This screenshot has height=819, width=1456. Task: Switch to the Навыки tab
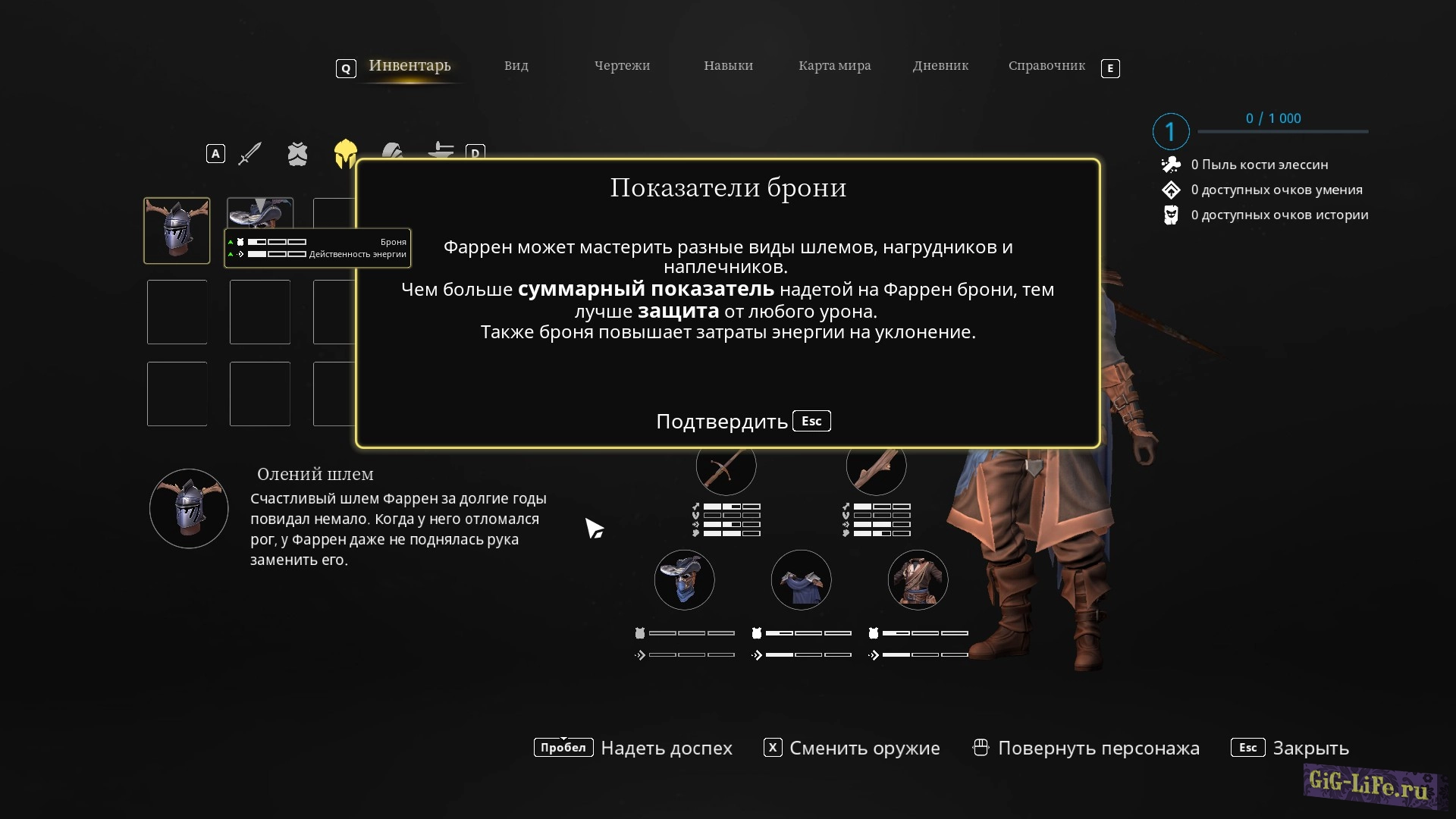click(x=728, y=66)
